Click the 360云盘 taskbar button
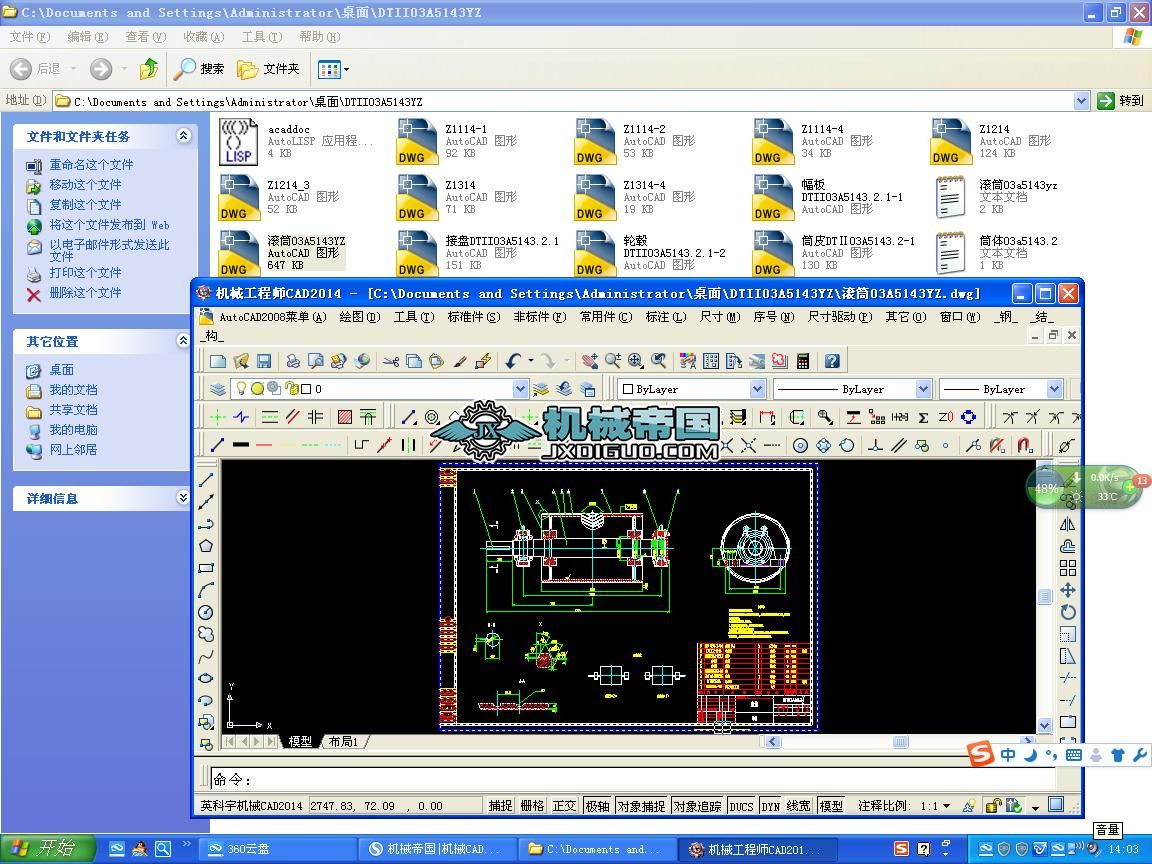Screen dimensions: 1152x864 pyautogui.click(x=278, y=849)
